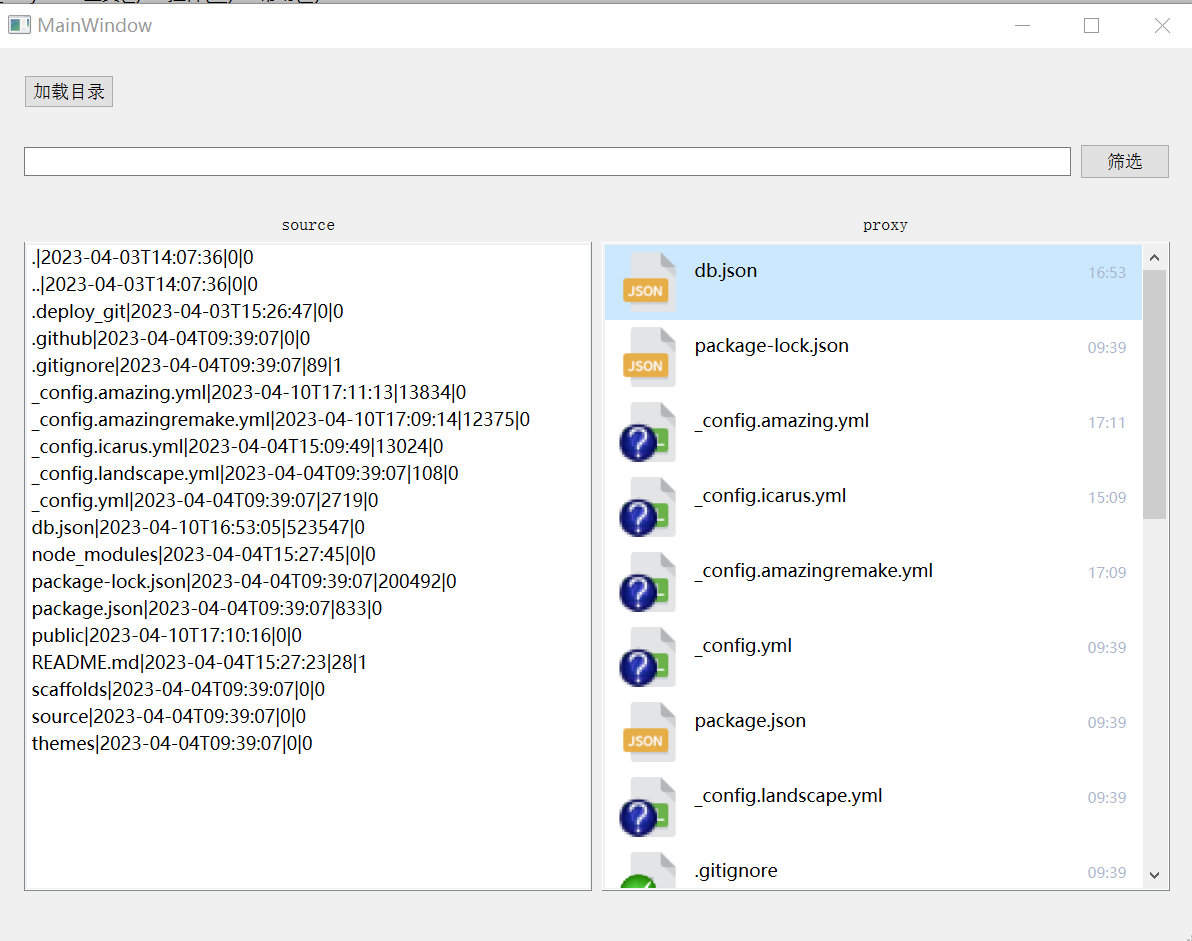1192x941 pixels.
Task: Click the proxy list scroll down arrow
Action: (x=1154, y=875)
